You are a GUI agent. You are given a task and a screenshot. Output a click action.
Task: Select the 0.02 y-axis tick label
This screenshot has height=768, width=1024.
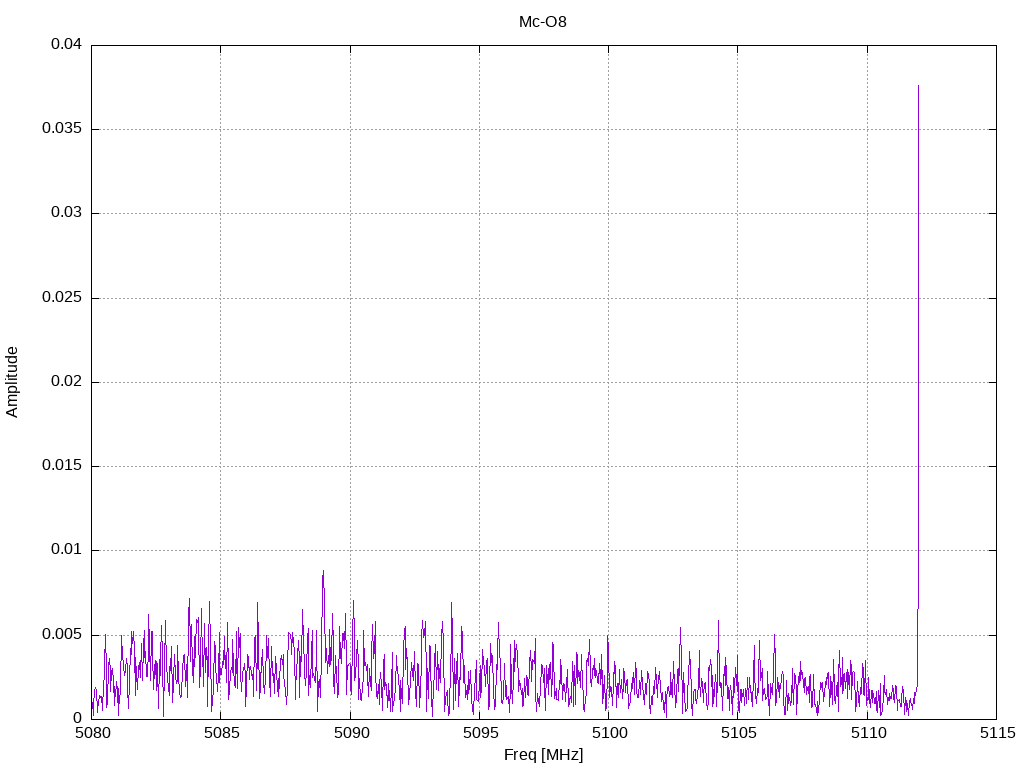(66, 382)
